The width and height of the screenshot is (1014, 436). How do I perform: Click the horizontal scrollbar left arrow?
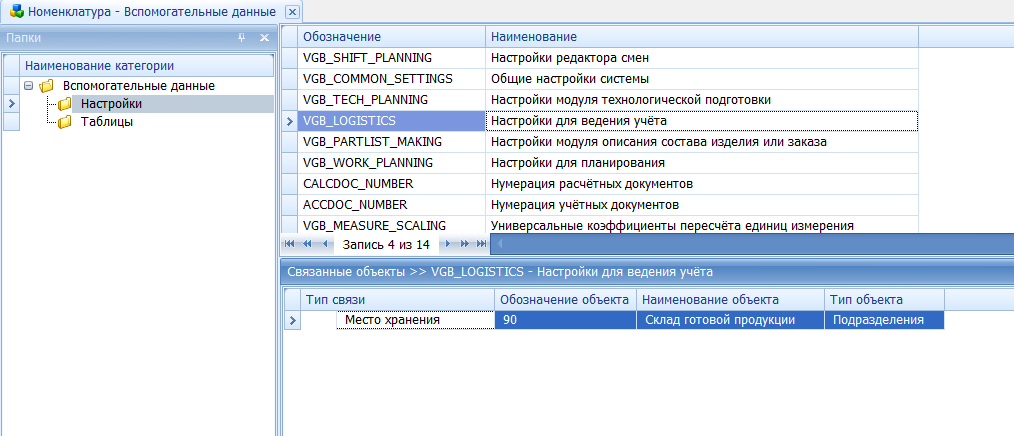pyautogui.click(x=497, y=243)
